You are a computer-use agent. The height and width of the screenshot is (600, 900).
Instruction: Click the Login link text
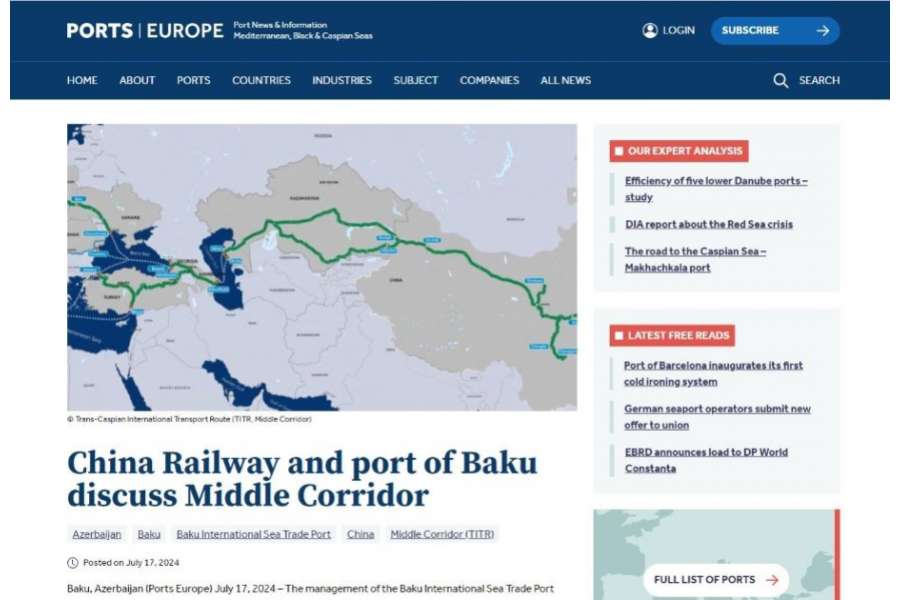[678, 30]
